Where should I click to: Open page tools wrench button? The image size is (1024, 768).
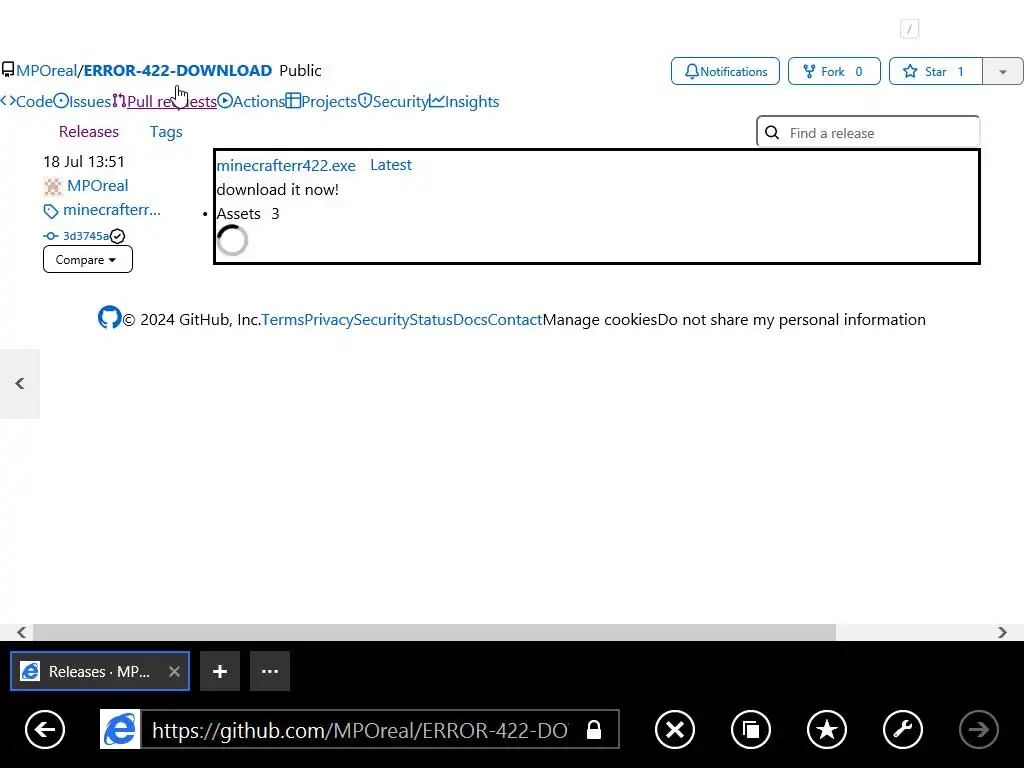(903, 729)
